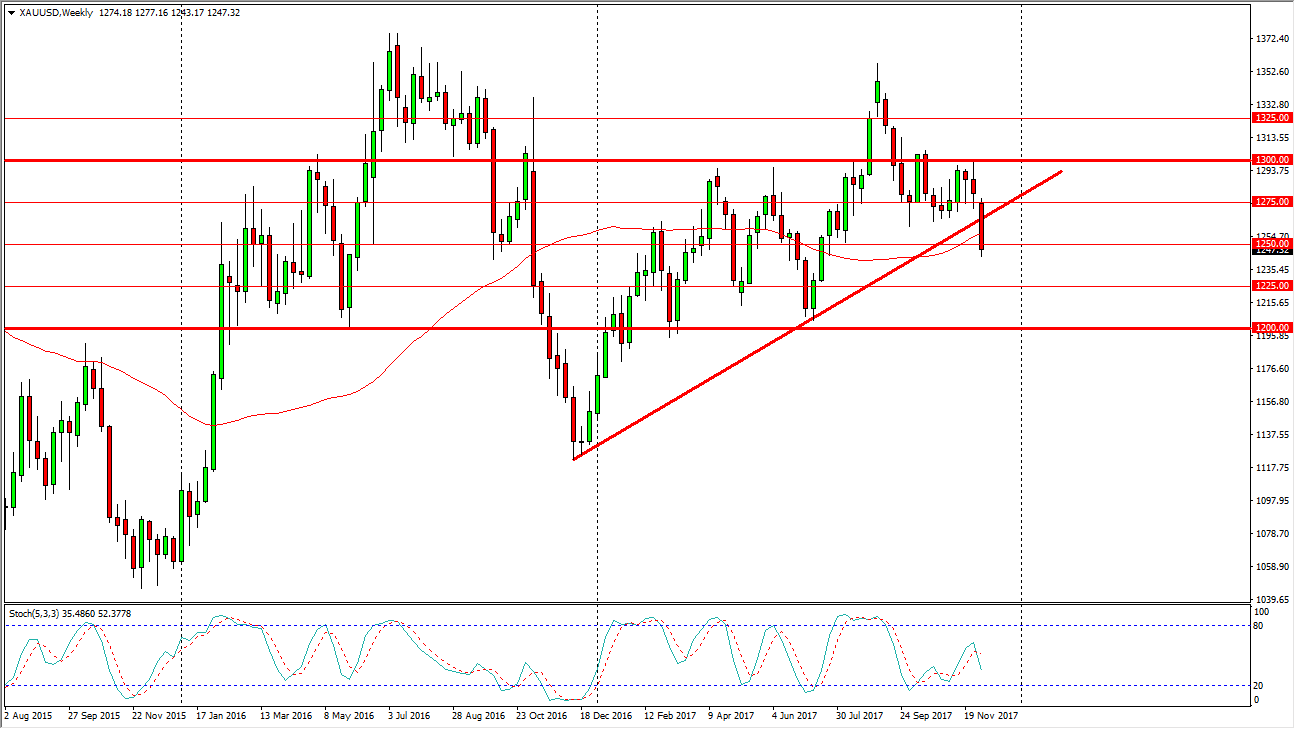1295x729 pixels.
Task: Select the 1200.00 red price label
Action: tap(1271, 328)
